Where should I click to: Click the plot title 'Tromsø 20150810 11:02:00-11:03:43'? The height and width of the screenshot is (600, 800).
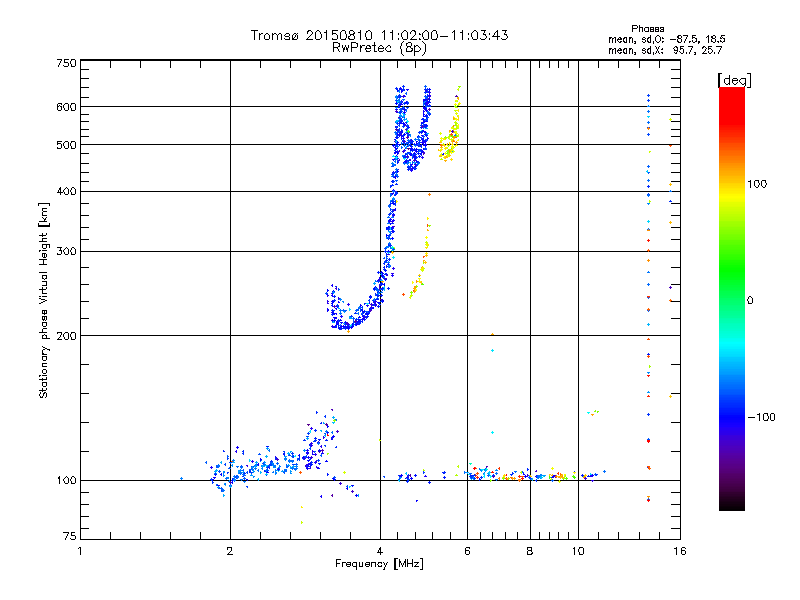coord(379,35)
